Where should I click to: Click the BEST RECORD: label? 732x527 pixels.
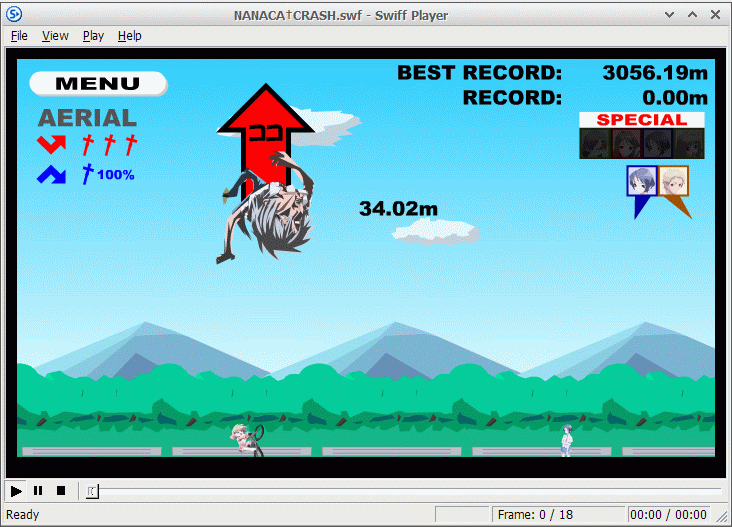(x=479, y=73)
